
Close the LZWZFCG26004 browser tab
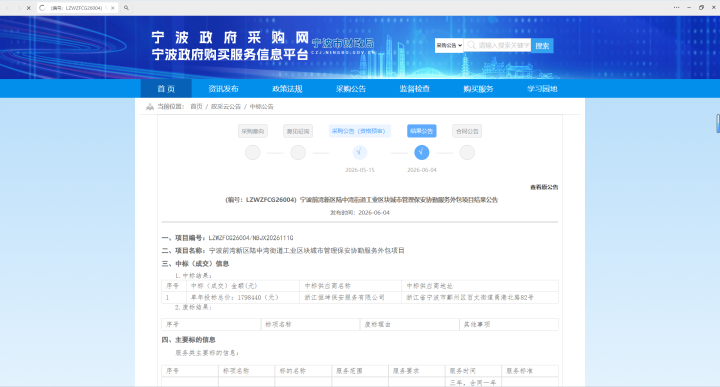tap(112, 8)
